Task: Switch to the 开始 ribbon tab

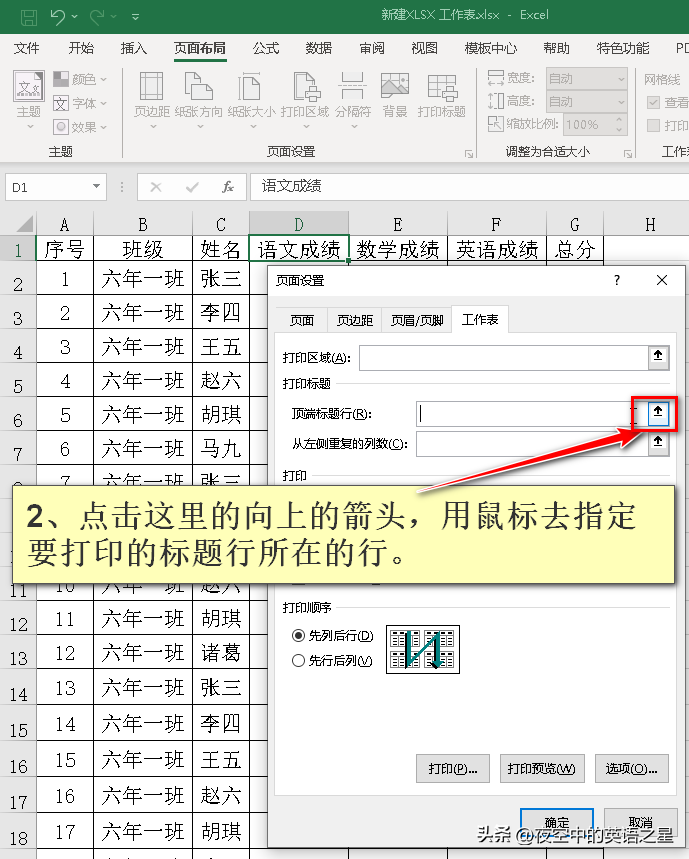Action: 81,48
